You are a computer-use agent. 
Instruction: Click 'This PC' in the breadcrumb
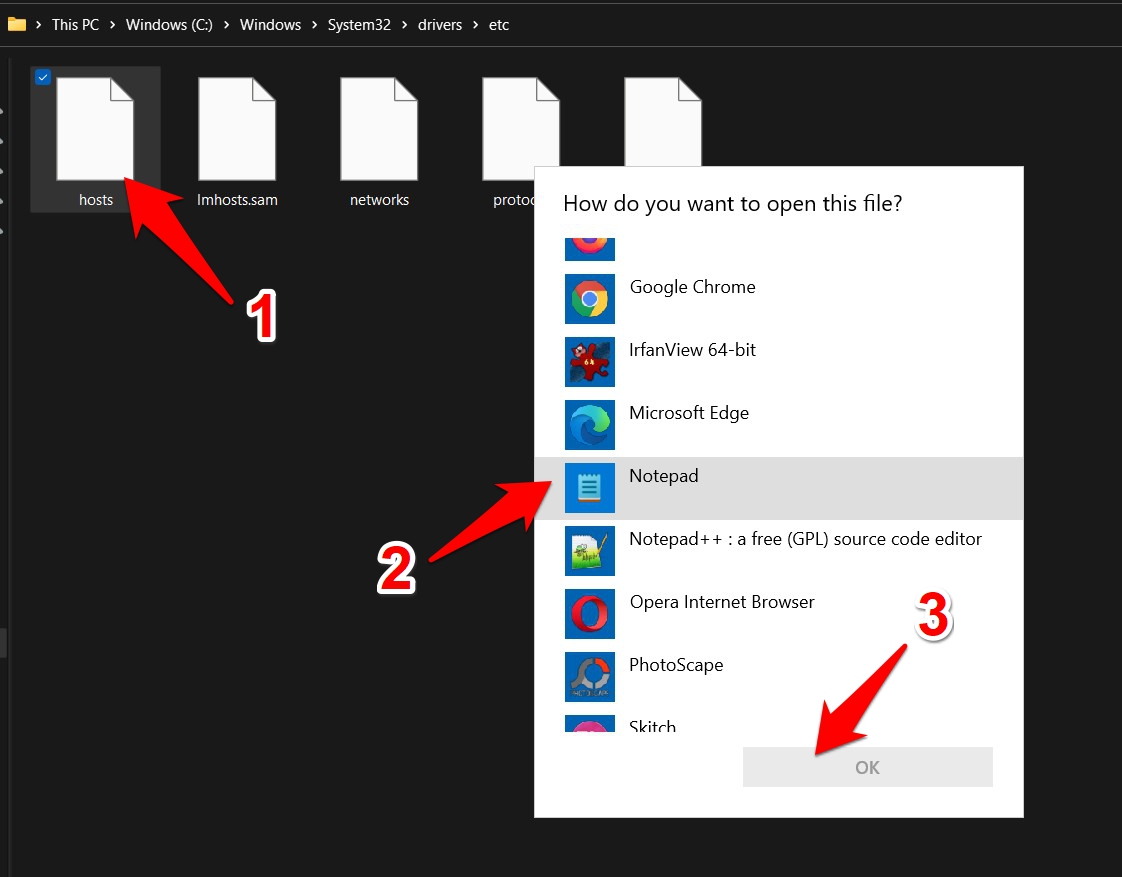point(75,24)
